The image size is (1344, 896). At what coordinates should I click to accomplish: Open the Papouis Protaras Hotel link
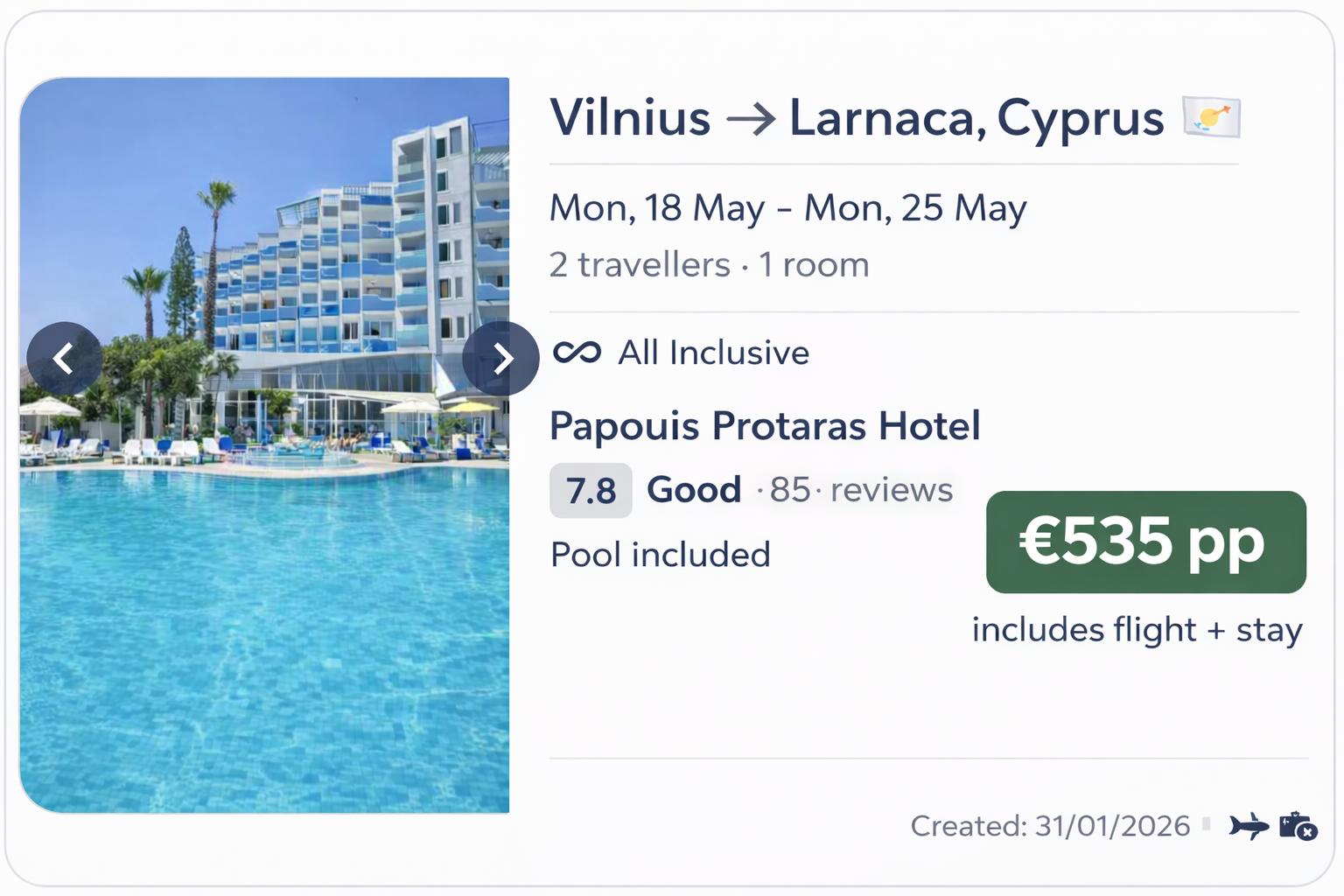[765, 426]
